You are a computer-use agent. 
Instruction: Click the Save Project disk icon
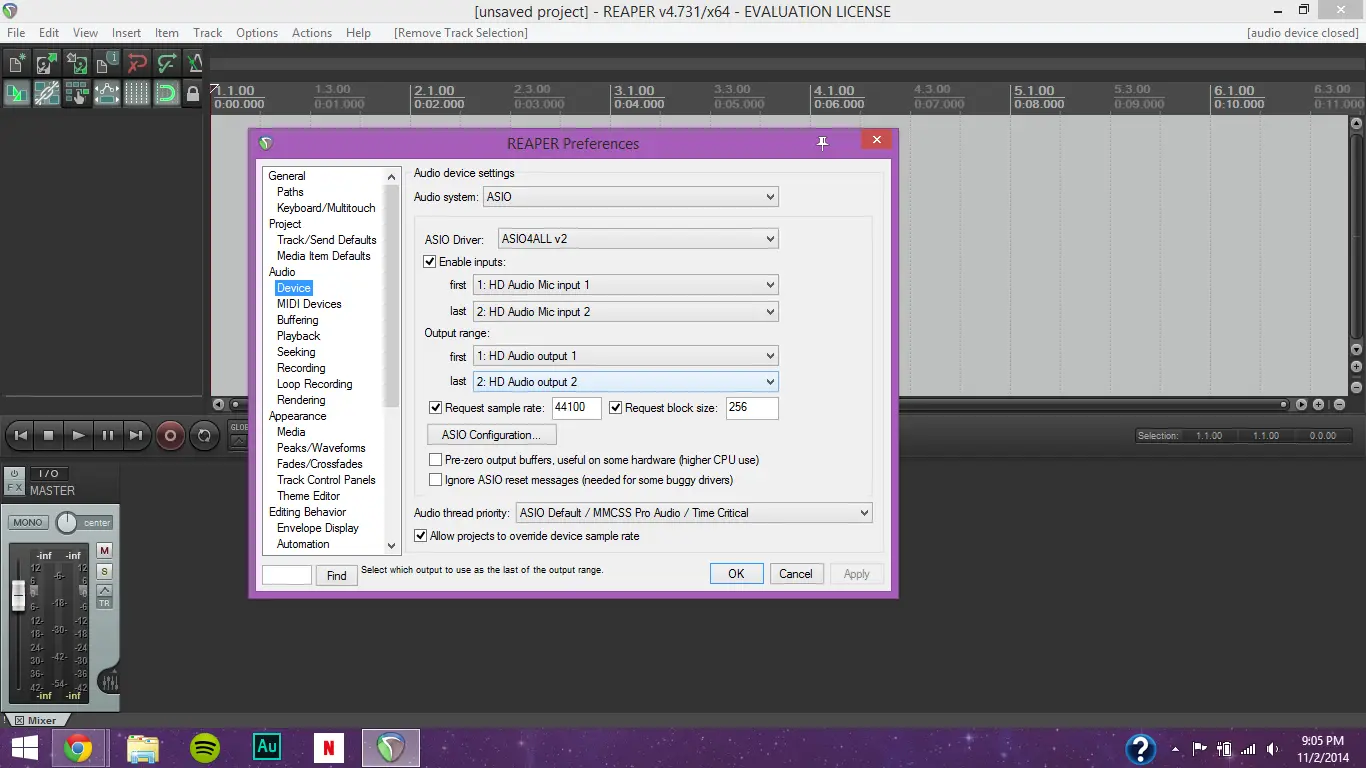(x=76, y=63)
